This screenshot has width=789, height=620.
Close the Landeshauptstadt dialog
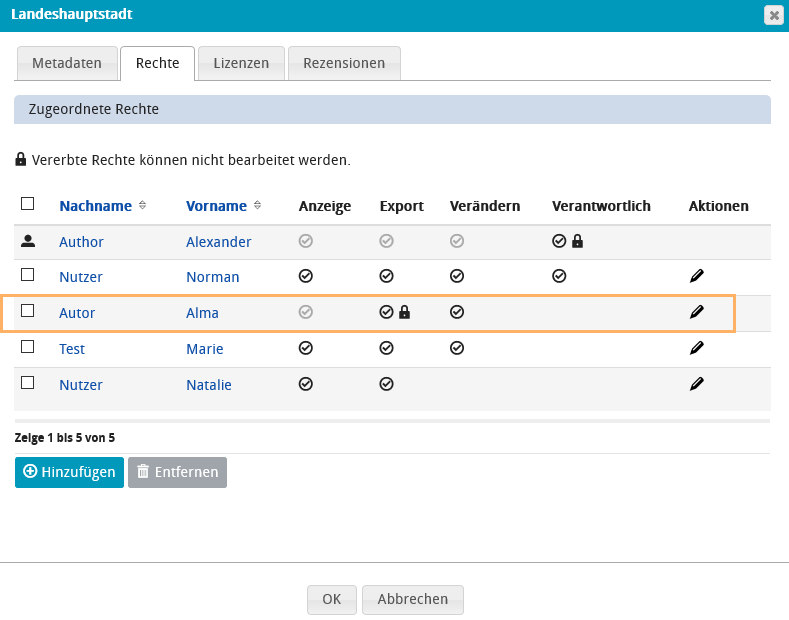click(x=773, y=15)
